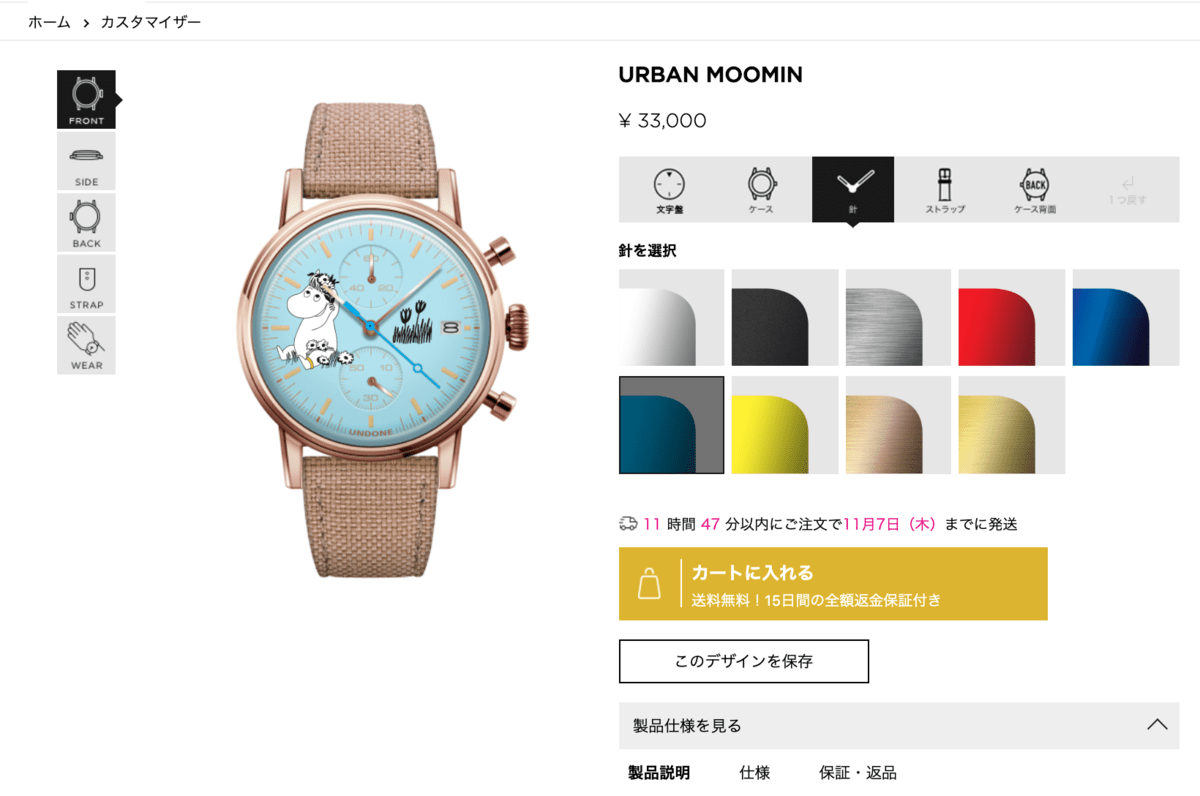1200x796 pixels.
Task: Show the BACK view of the watch
Action: click(x=86, y=222)
